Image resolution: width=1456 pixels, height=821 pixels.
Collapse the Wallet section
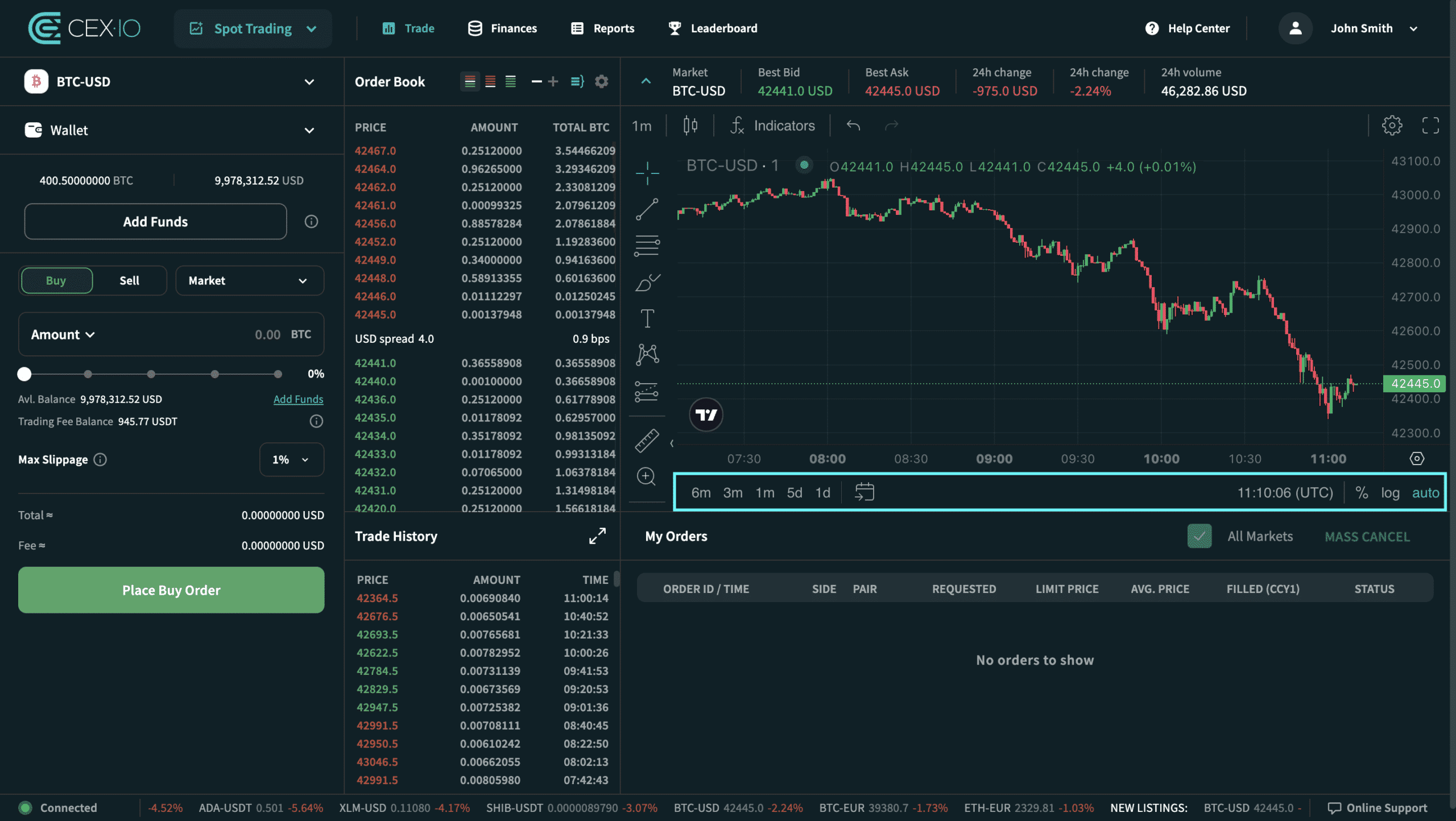pos(309,130)
